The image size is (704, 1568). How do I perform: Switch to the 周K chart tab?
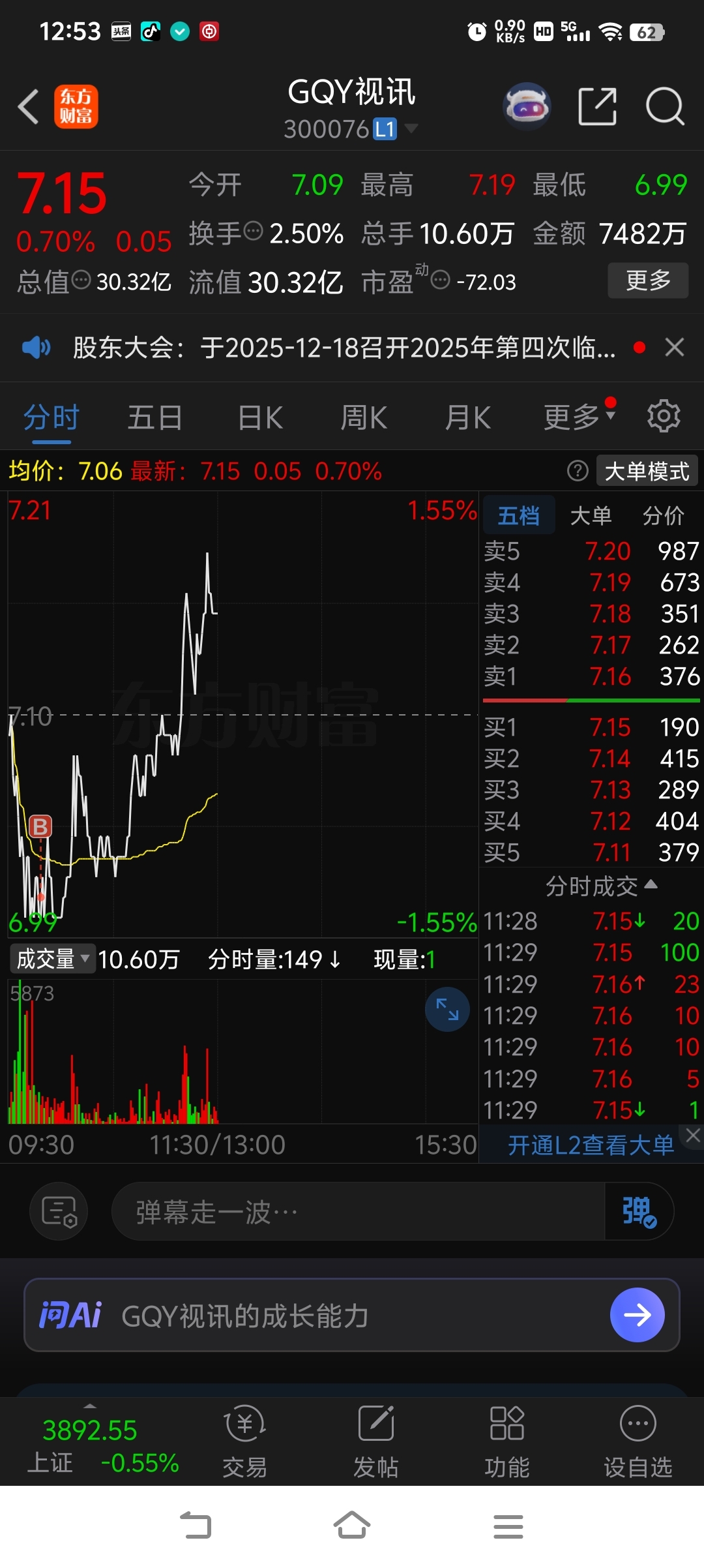pyautogui.click(x=364, y=417)
